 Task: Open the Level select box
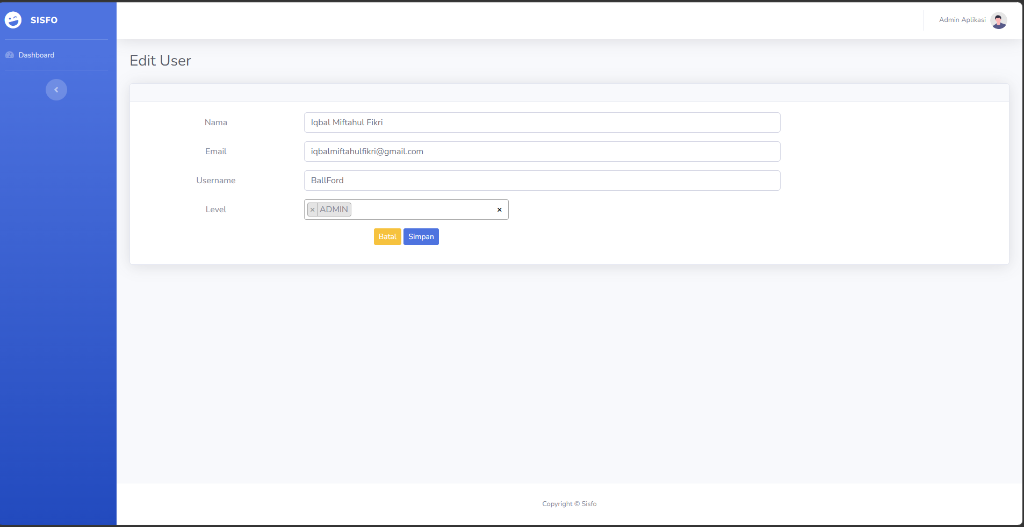tap(406, 210)
